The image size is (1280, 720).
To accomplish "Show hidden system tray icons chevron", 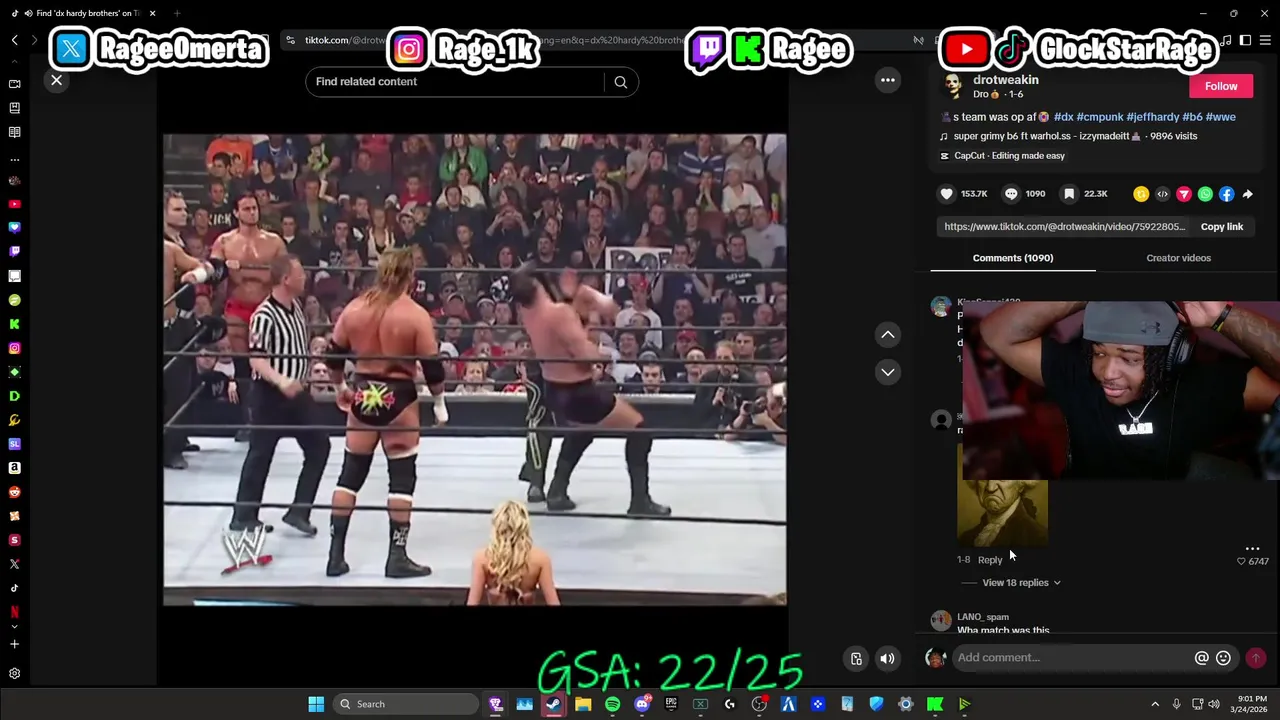I will click(1154, 704).
